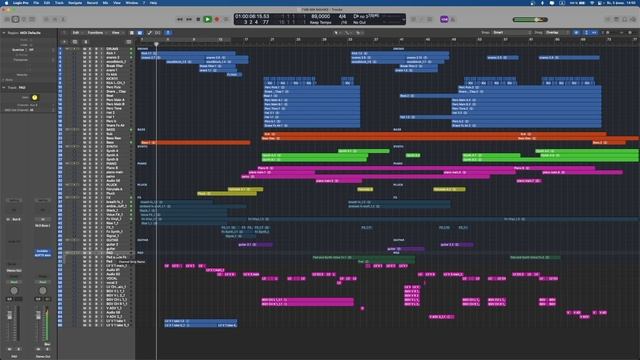Mute the PIANO track
Screen dimensions: 640x360
tap(85, 163)
